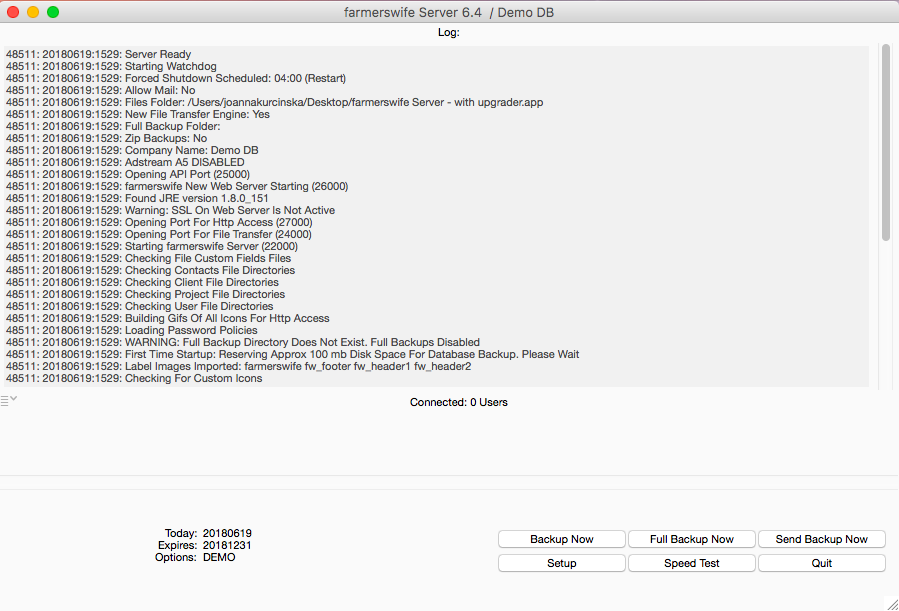Image resolution: width=899 pixels, height=611 pixels.
Task: Click "Checking Project File Directories" line
Action: 146,295
